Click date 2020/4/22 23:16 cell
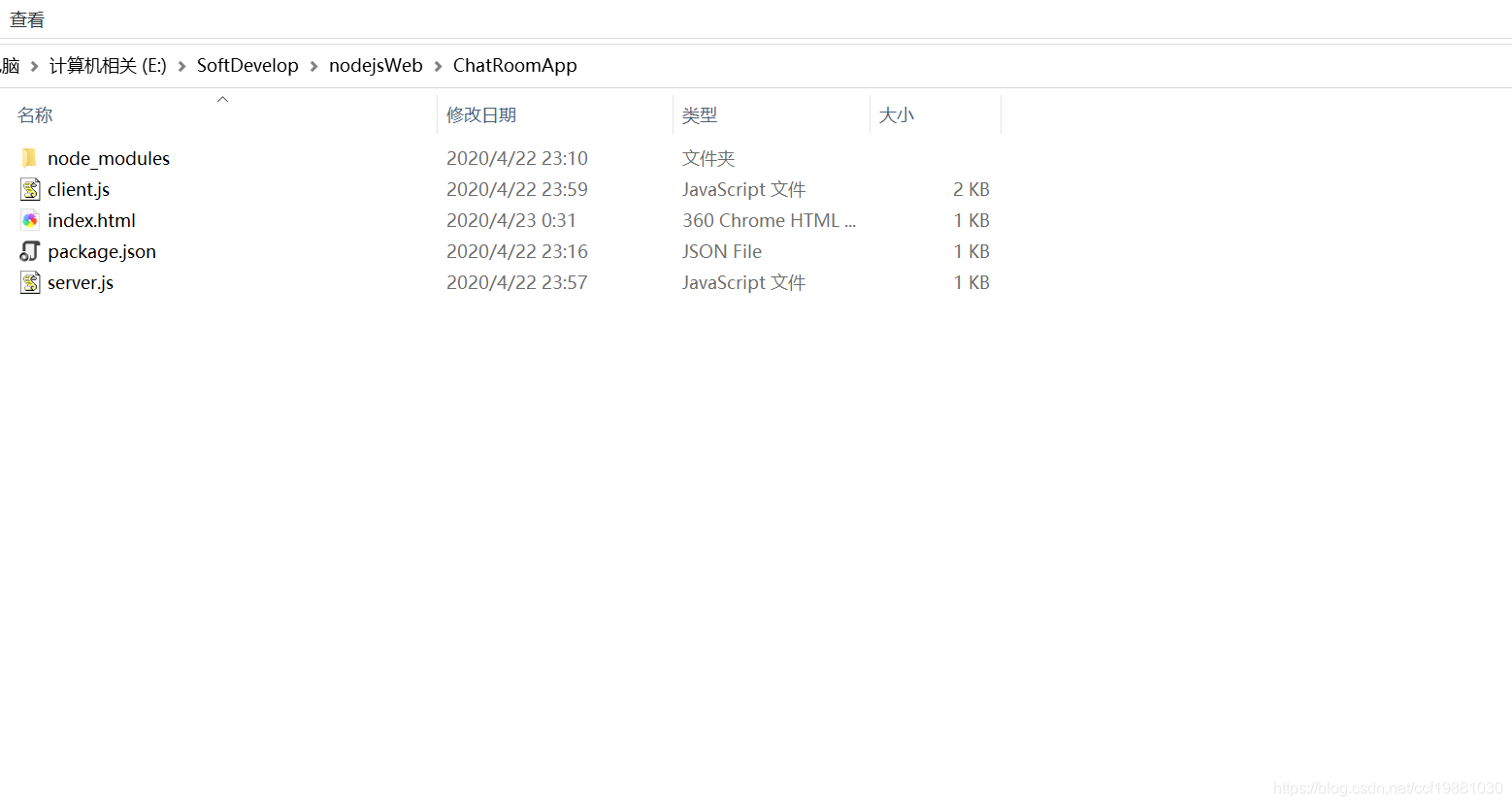1512x806 pixels. pos(517,251)
